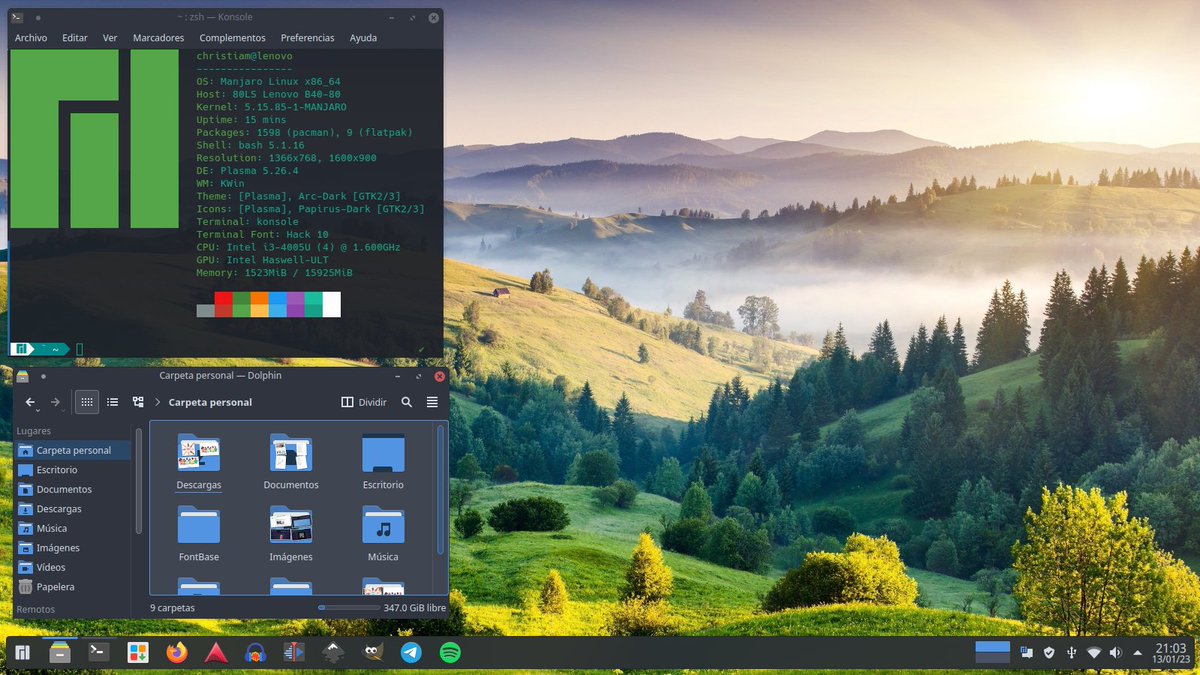Image resolution: width=1200 pixels, height=675 pixels.
Task: Expand the hidden system tray icons
Action: click(1137, 651)
